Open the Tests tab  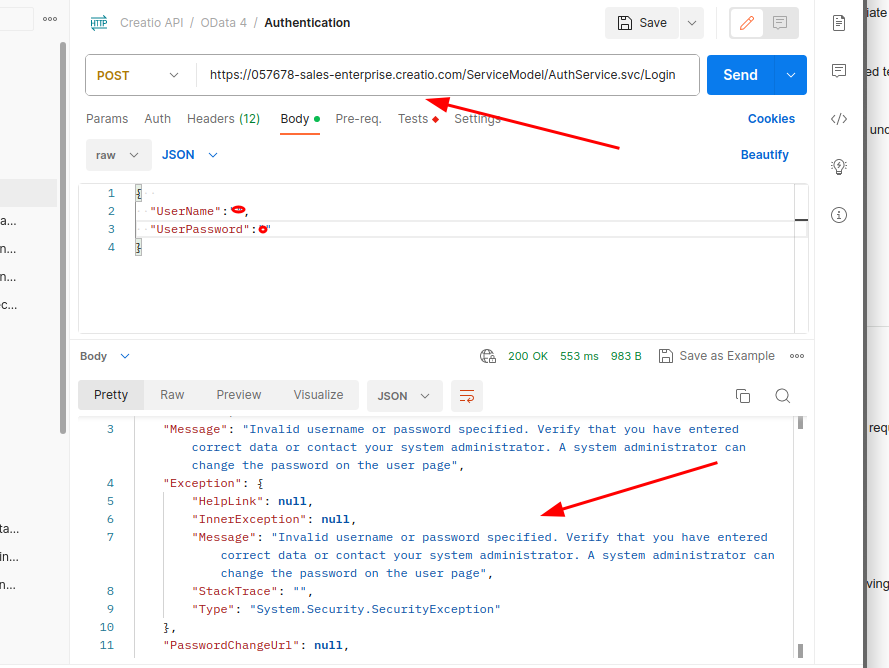pyautogui.click(x=418, y=119)
